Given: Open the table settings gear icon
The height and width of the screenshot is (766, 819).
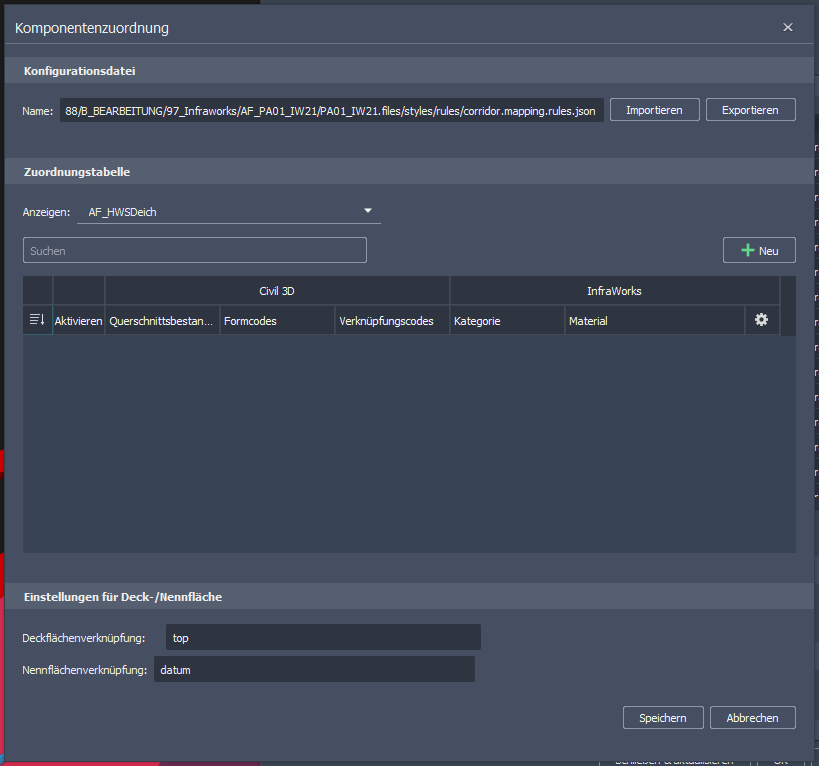Looking at the screenshot, I should (762, 320).
